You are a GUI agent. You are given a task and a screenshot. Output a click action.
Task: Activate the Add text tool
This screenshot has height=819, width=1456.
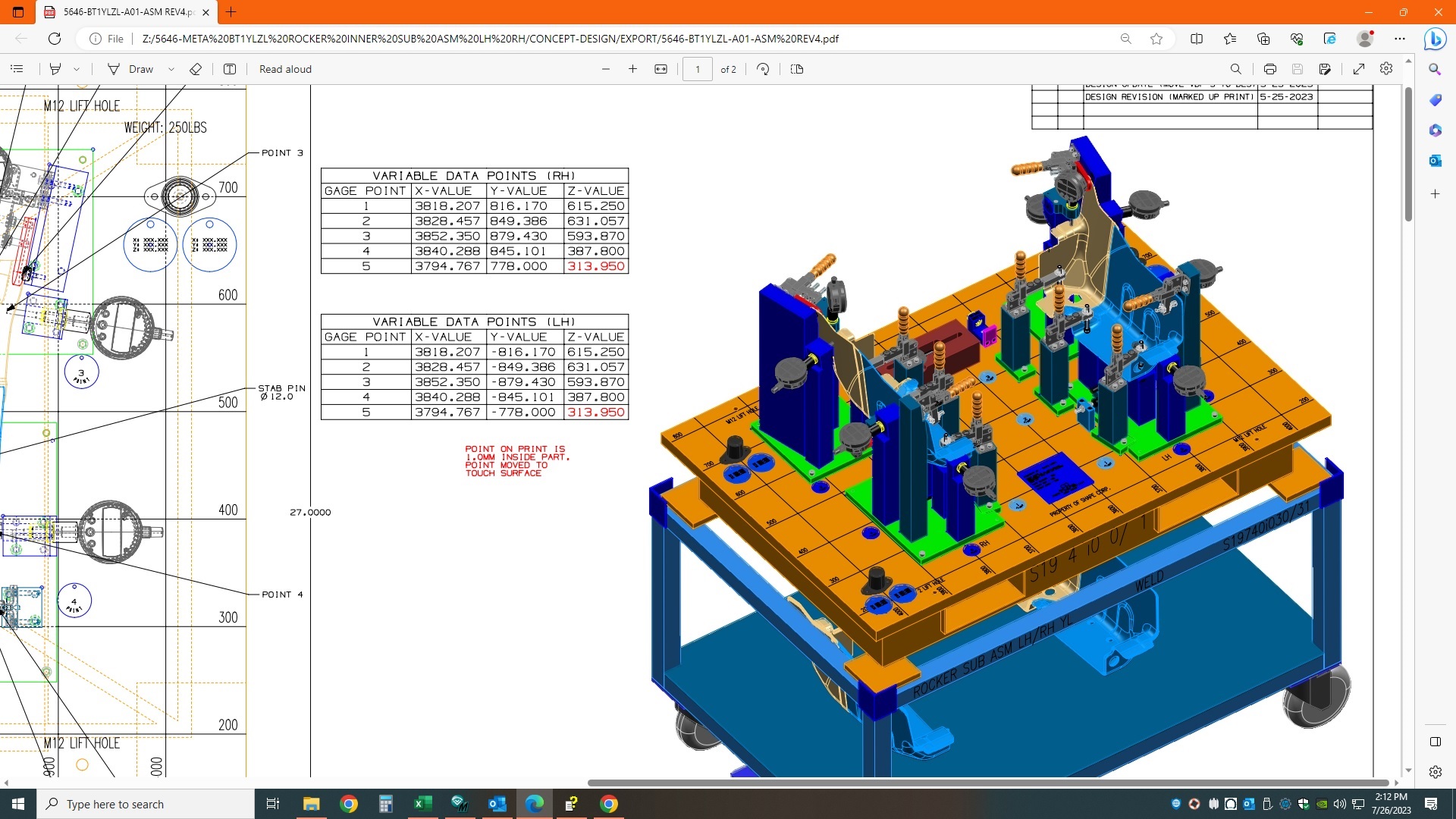[x=230, y=69]
